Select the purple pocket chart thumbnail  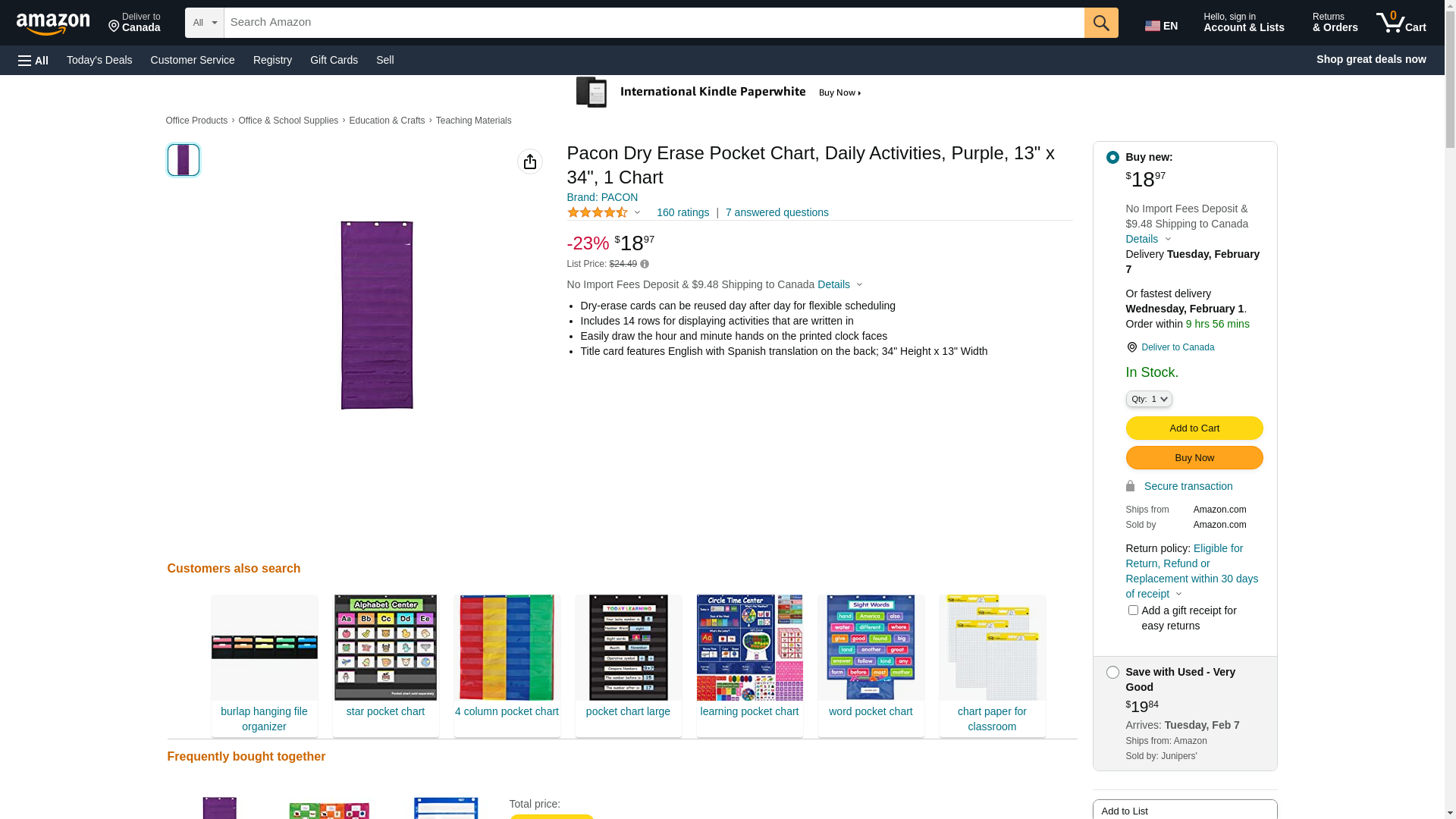coord(184,160)
